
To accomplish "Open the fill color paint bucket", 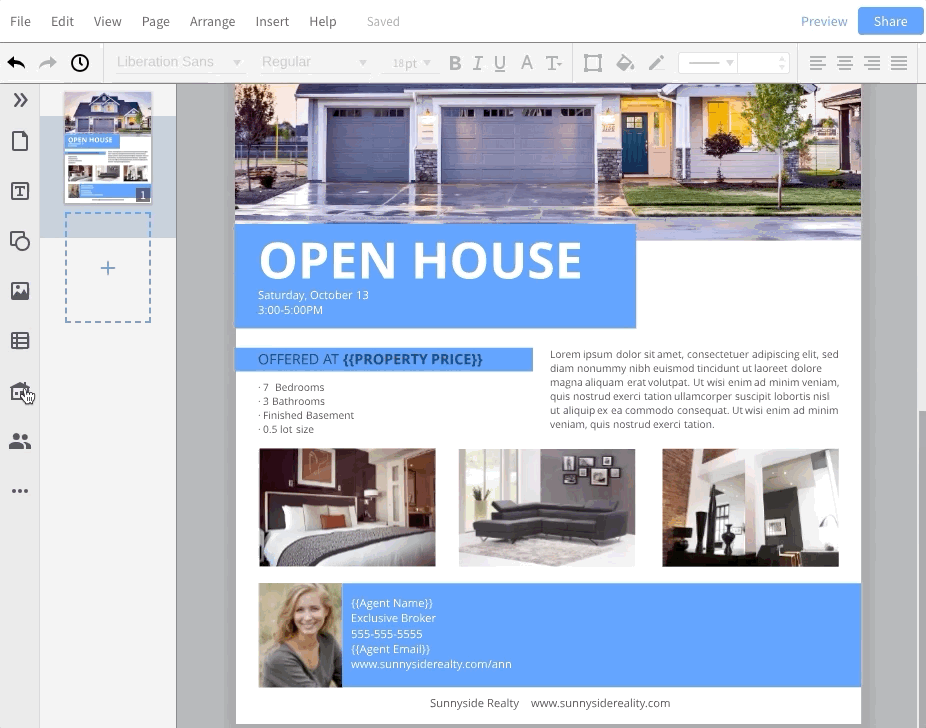I will coord(625,63).
